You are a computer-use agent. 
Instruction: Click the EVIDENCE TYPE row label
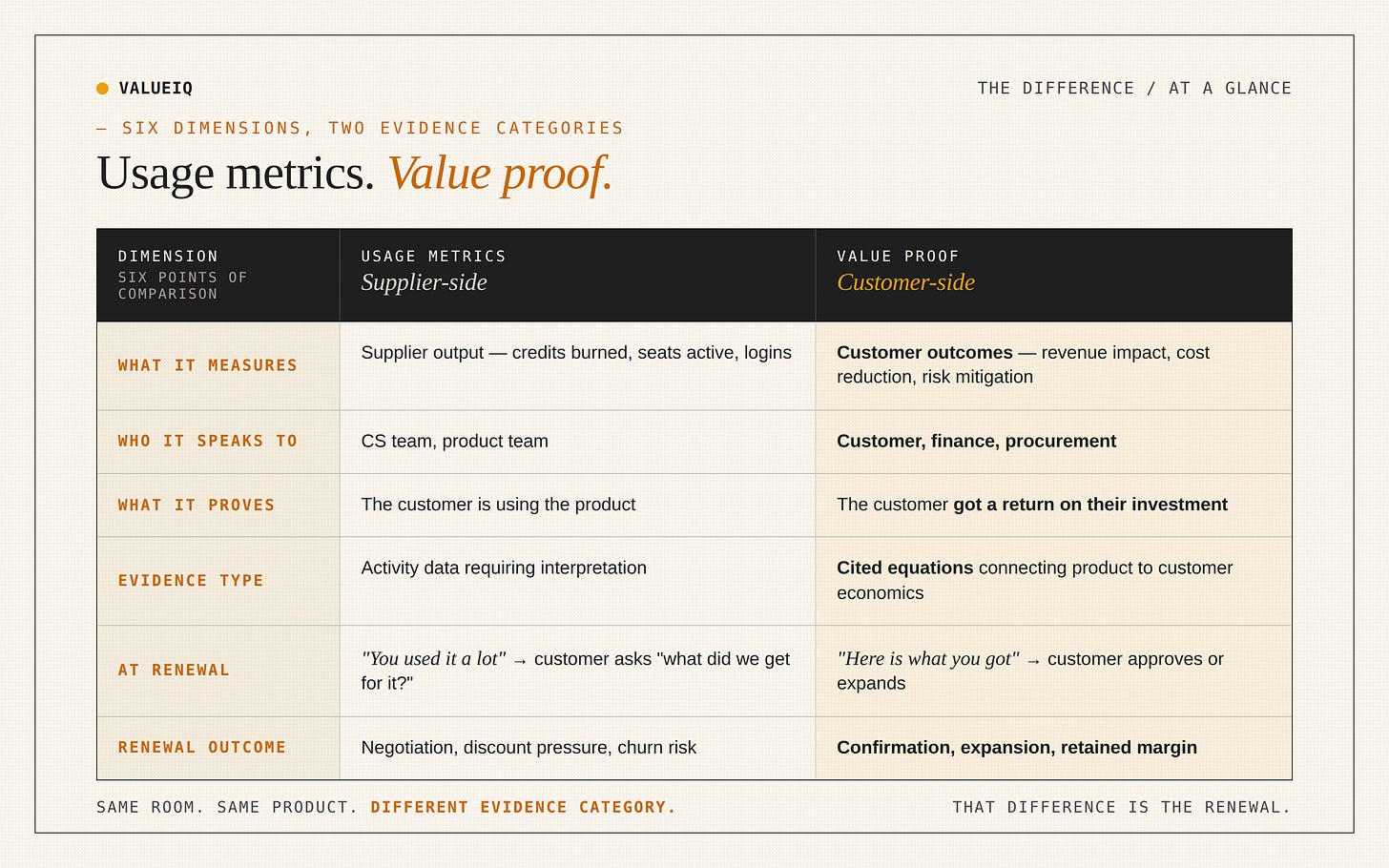(191, 580)
